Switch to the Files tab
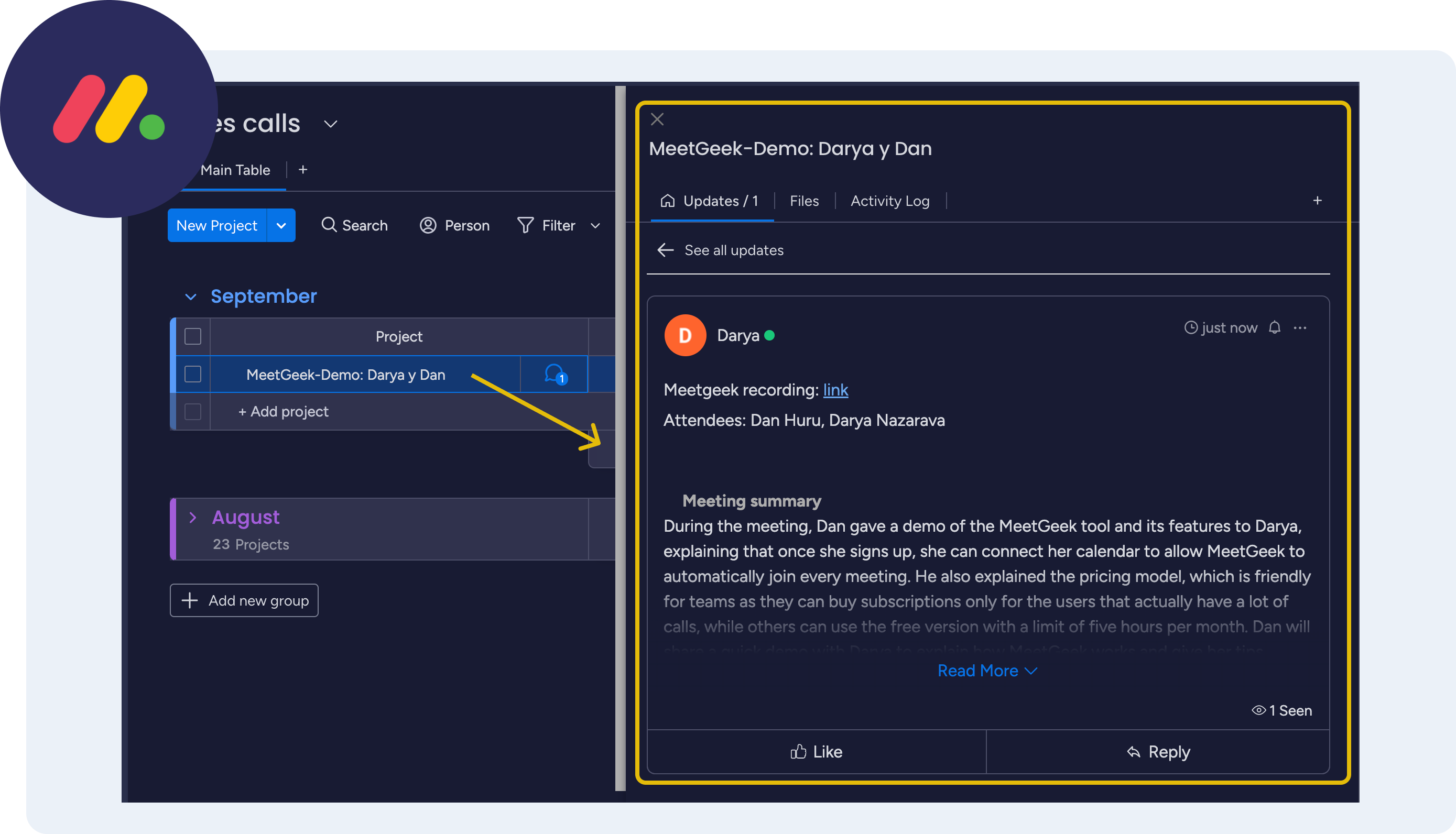Viewport: 1456px width, 834px height. (x=804, y=201)
